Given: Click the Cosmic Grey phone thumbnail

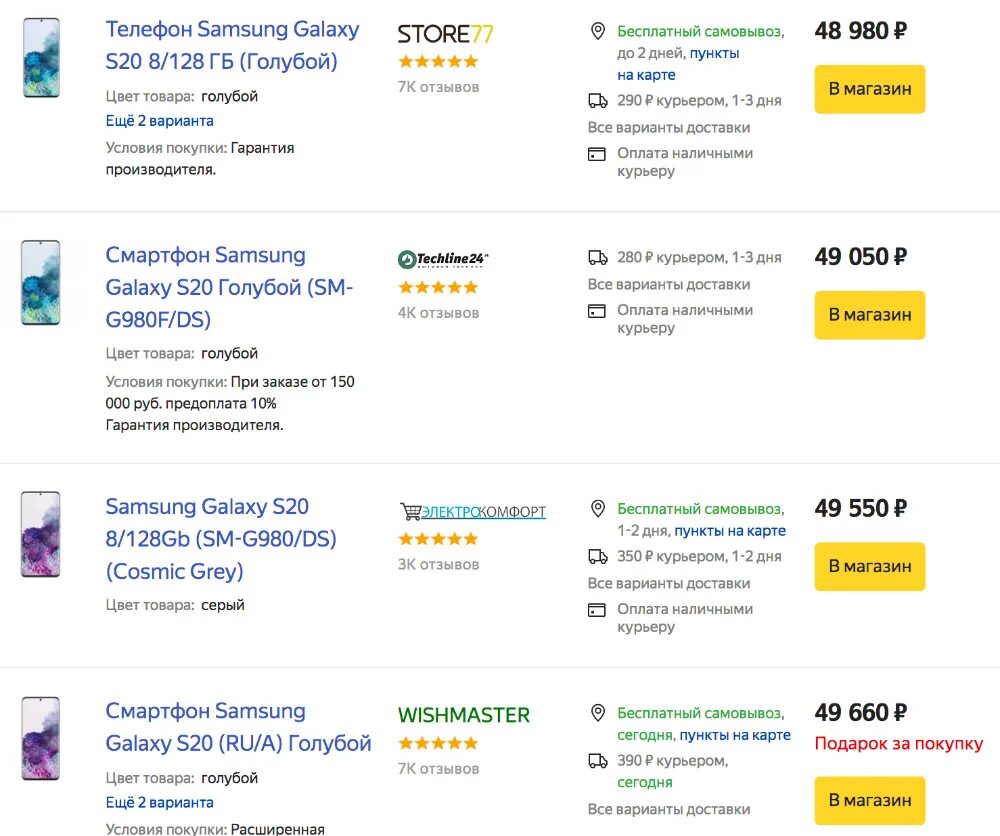Looking at the screenshot, I should 41,534.
